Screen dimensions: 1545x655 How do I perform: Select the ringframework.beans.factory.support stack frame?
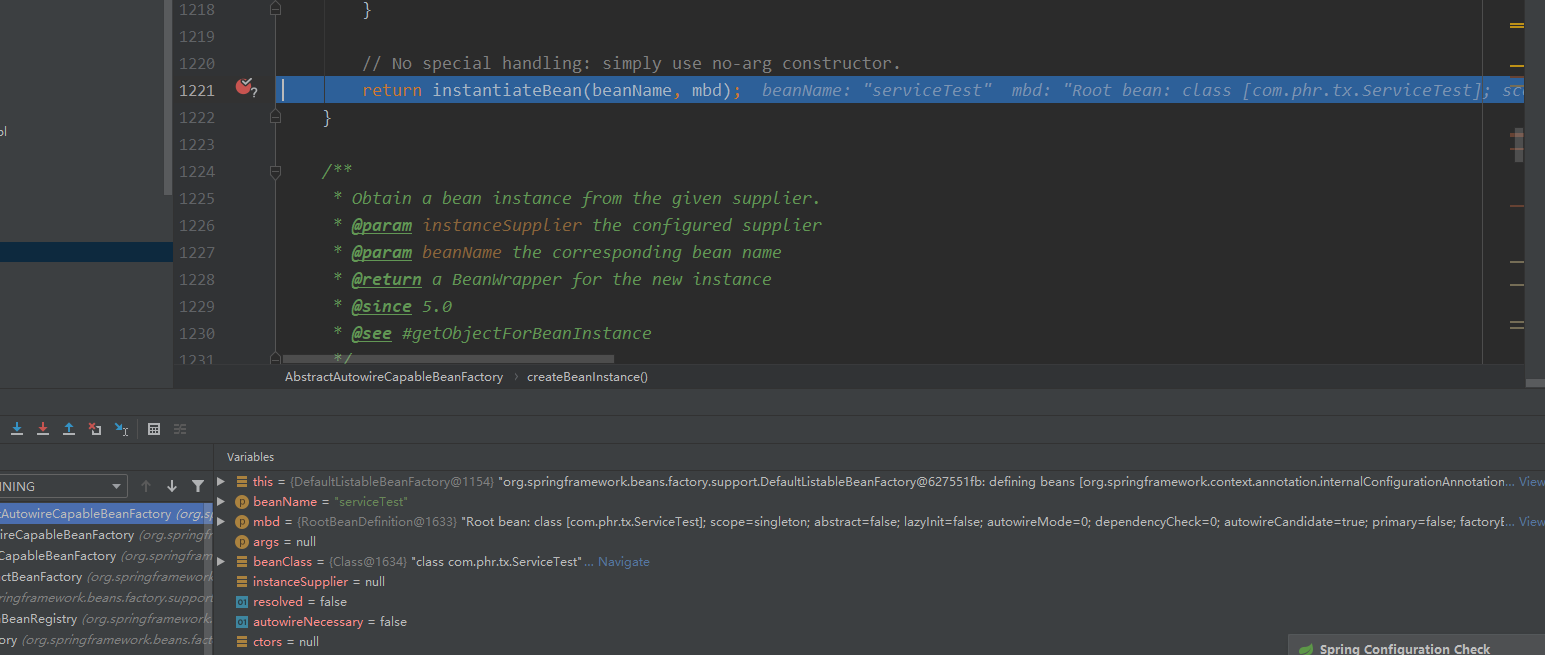click(x=106, y=598)
